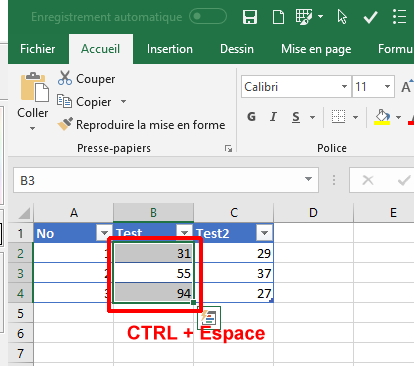
Task: Open the Test column filter dropdown
Action: 184,232
